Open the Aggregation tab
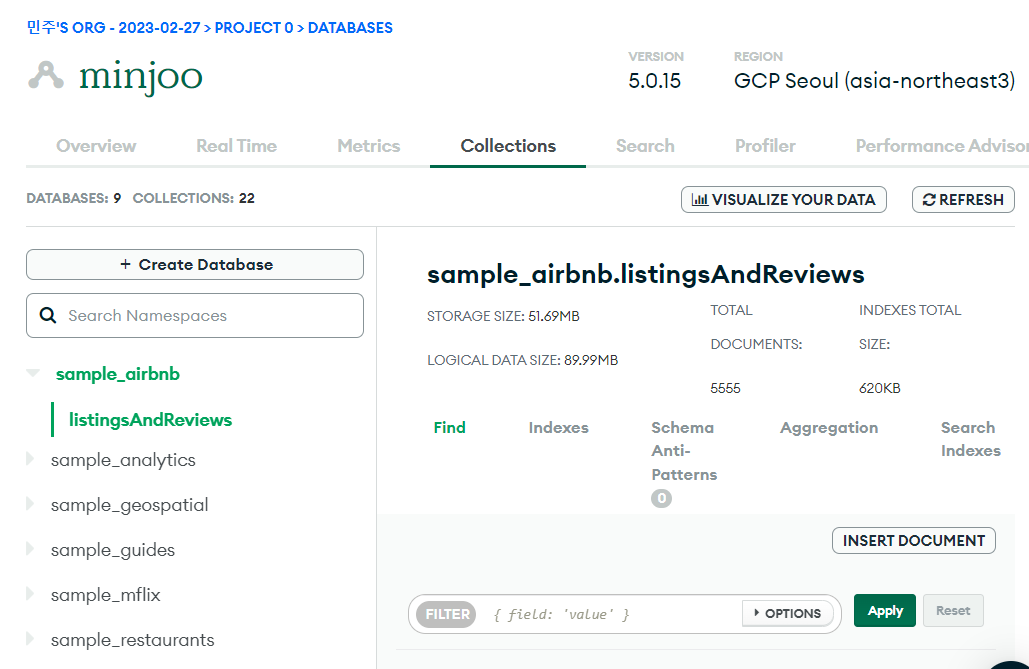The width and height of the screenshot is (1029, 669). [829, 428]
